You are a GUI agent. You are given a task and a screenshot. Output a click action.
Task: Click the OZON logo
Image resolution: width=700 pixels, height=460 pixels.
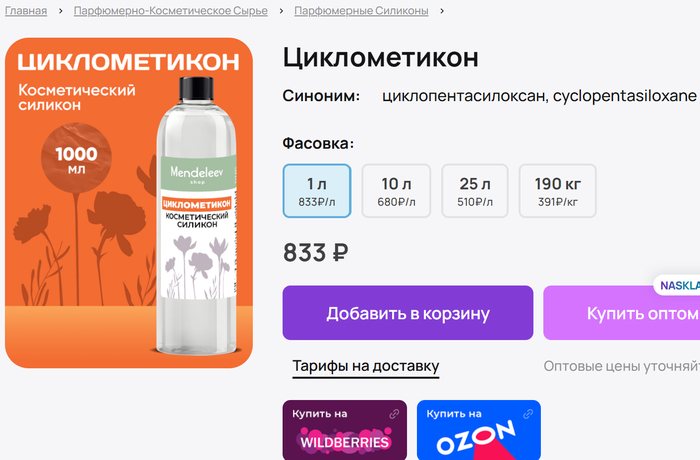[476, 438]
